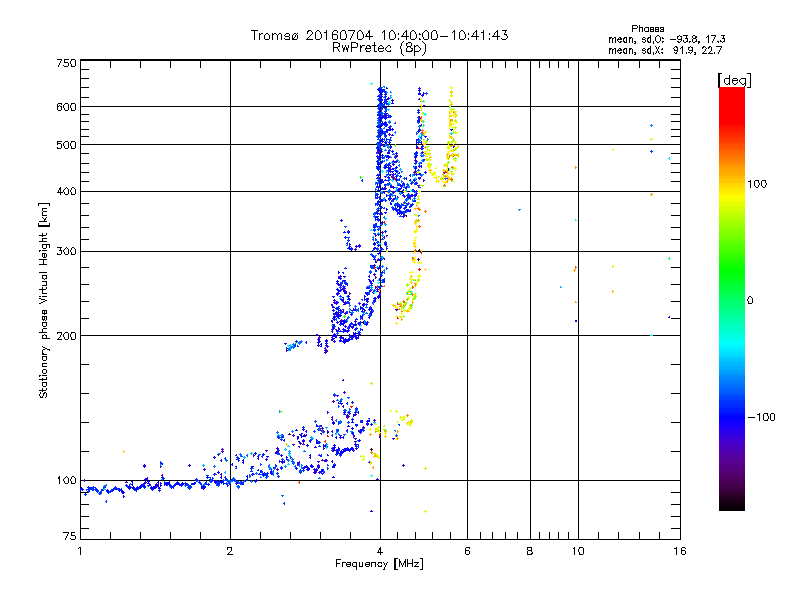Click the color bar's "100" tick label
Image resolution: width=800 pixels, height=600 pixels.
pyautogui.click(x=757, y=184)
